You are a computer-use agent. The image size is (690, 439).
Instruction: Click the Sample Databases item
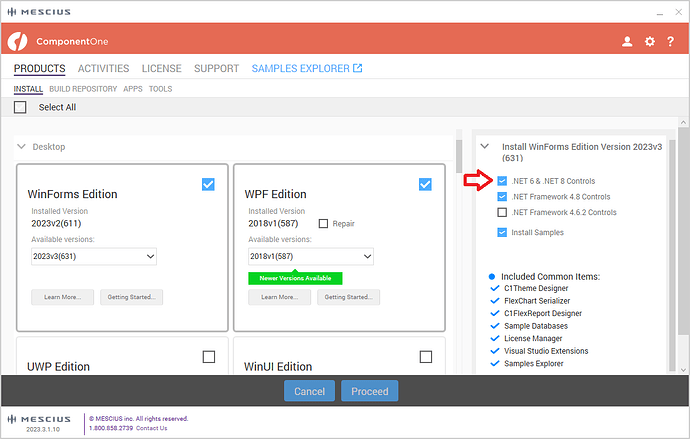[x=536, y=326]
